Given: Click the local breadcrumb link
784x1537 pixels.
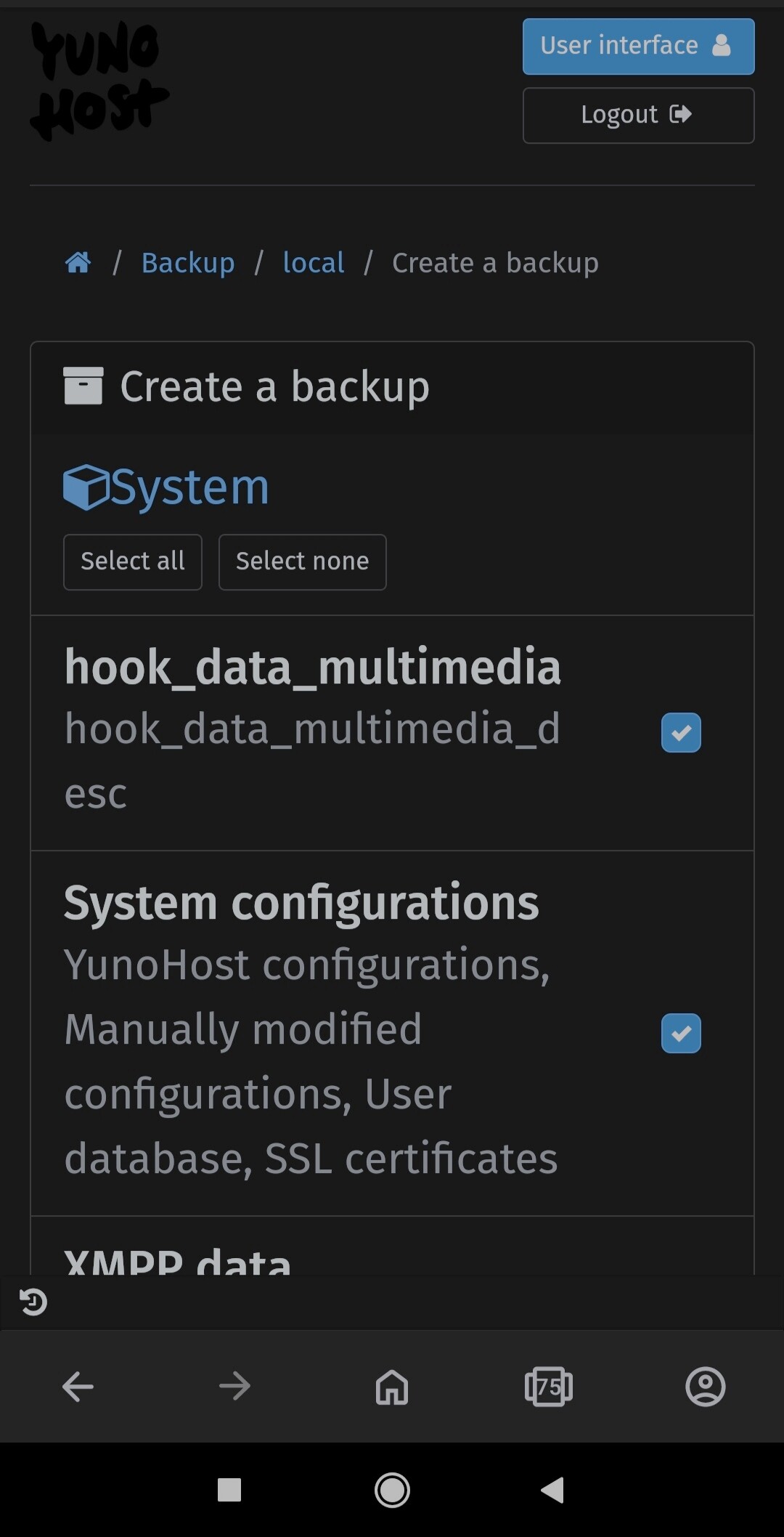Looking at the screenshot, I should [x=314, y=262].
